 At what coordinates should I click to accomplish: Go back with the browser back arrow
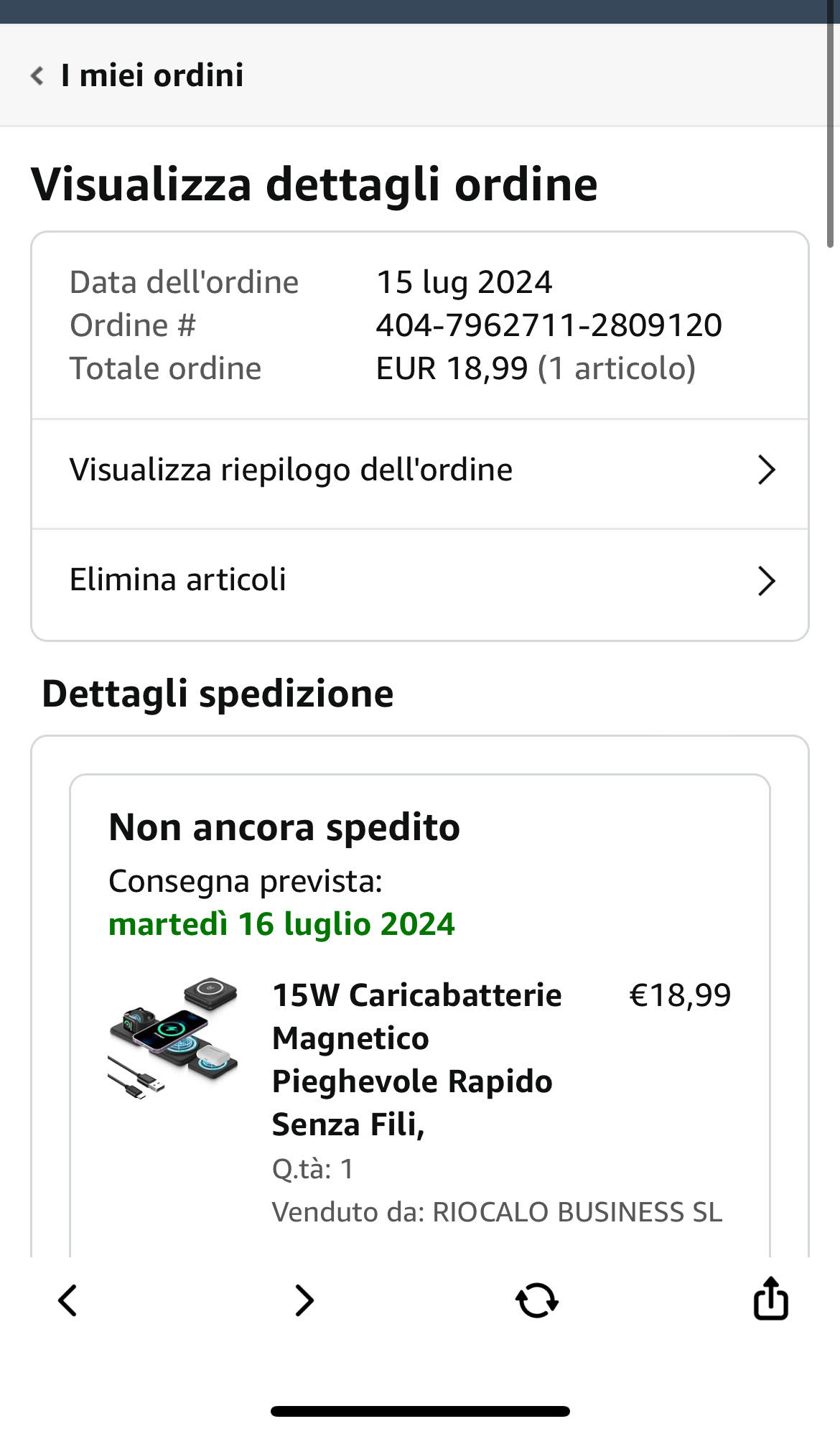pyautogui.click(x=67, y=1300)
